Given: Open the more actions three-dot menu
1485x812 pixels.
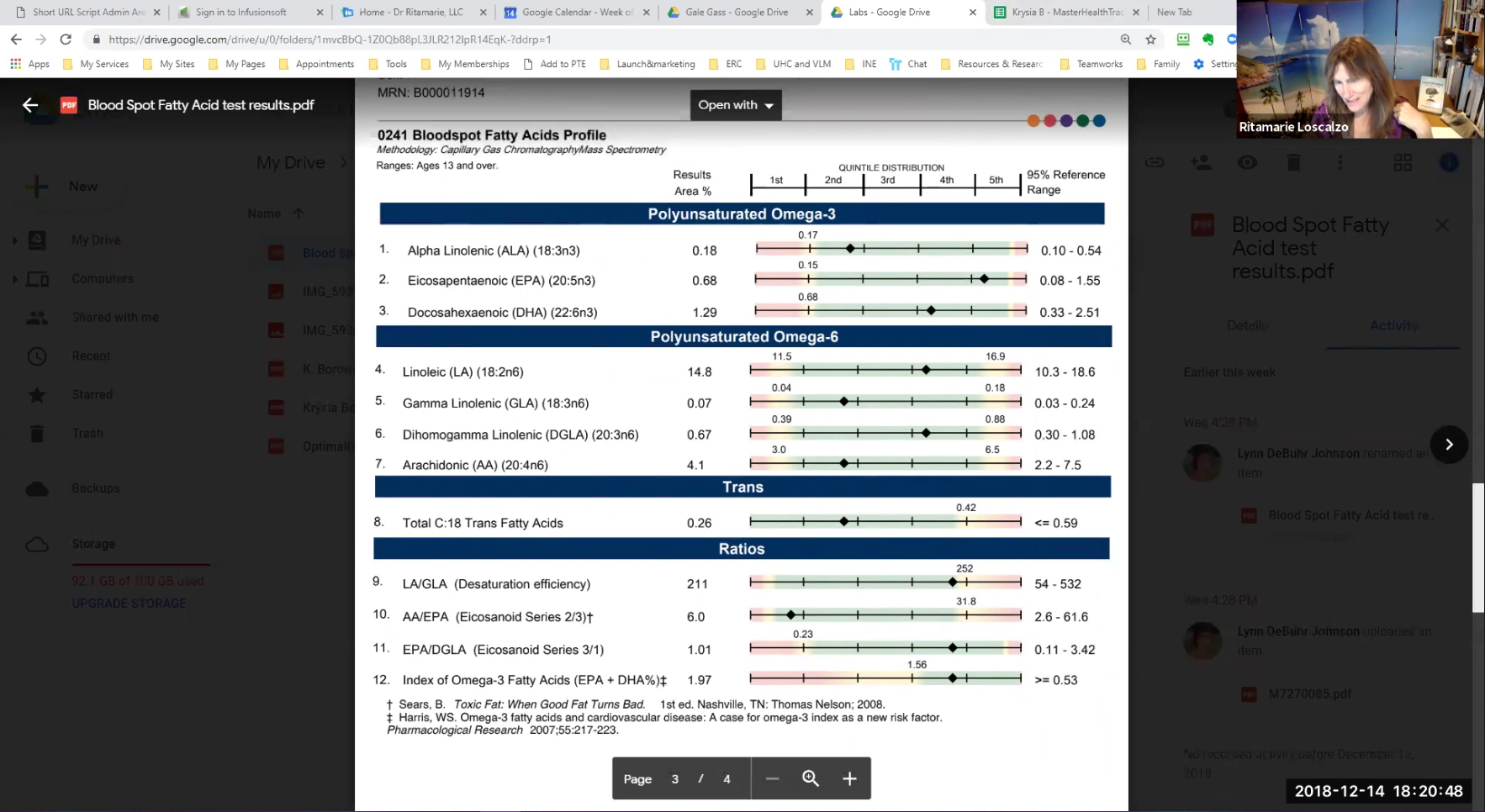Looking at the screenshot, I should tap(1340, 162).
